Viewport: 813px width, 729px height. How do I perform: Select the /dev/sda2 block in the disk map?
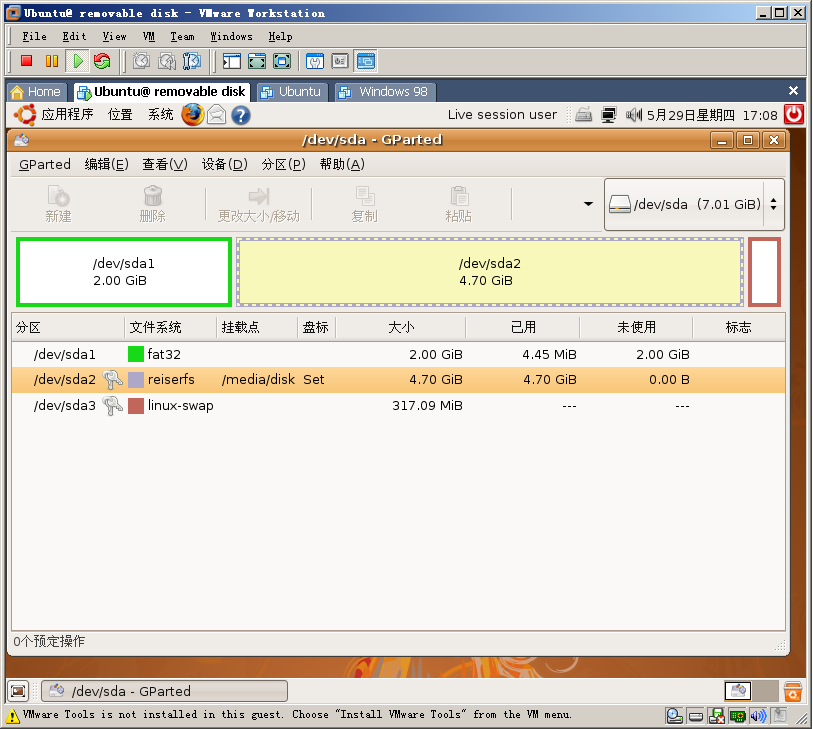490,272
